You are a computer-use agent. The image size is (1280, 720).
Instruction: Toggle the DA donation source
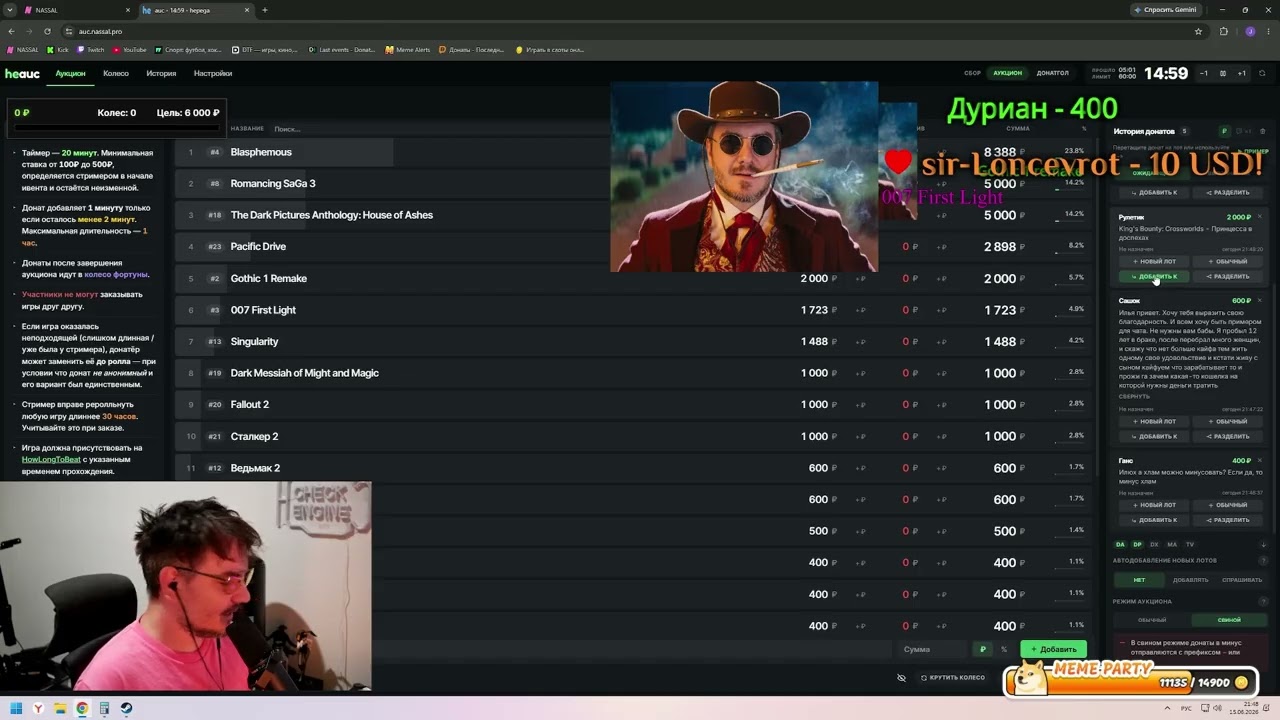coord(1120,544)
